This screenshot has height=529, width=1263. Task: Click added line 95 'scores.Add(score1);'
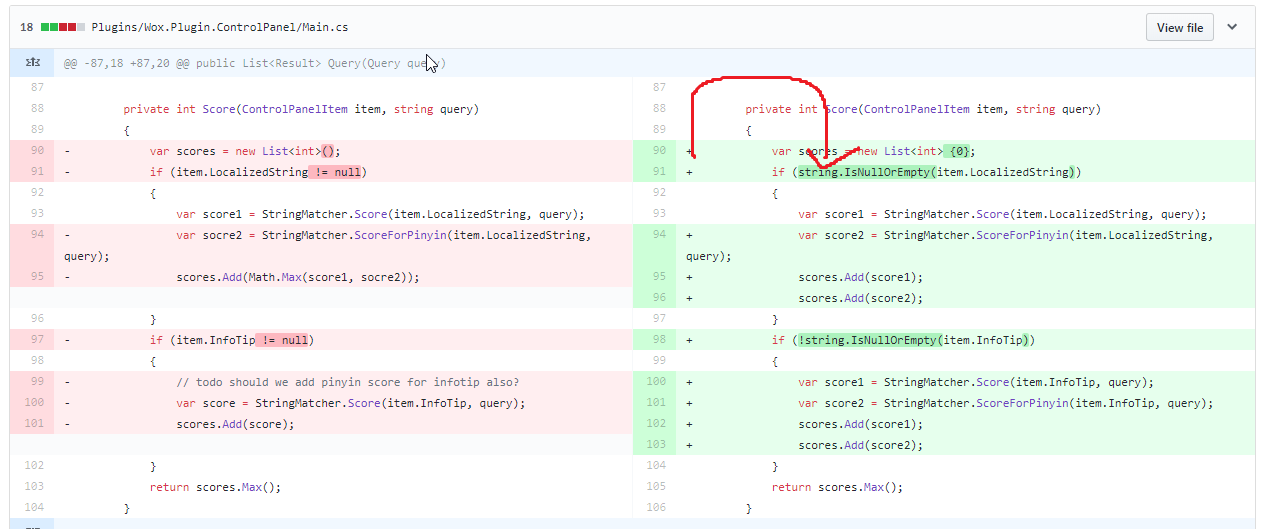tap(860, 277)
